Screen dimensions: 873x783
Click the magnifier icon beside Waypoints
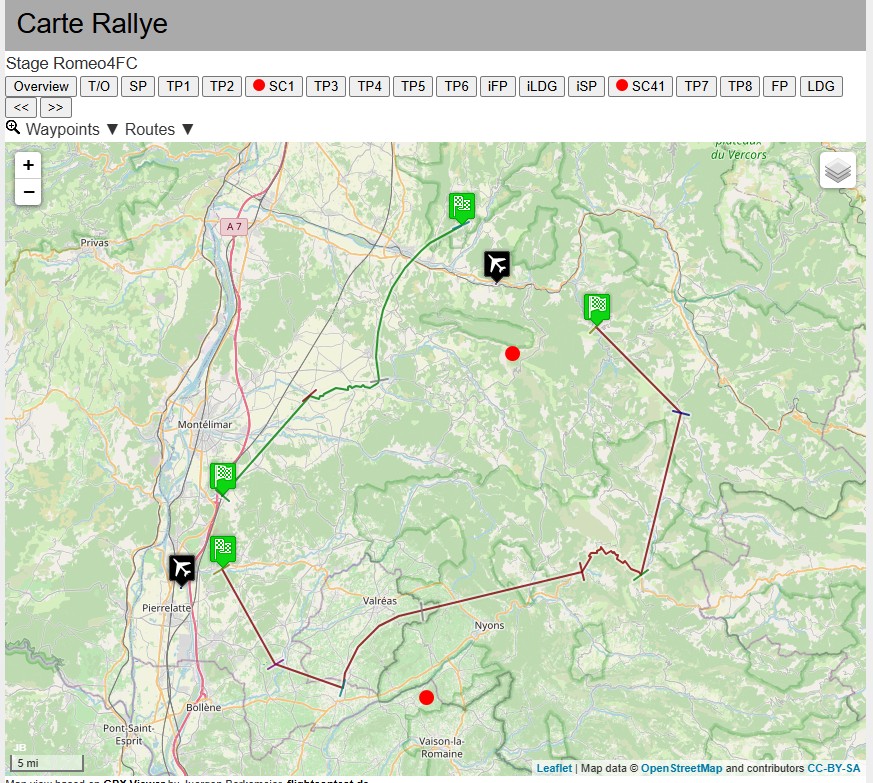click(x=13, y=128)
